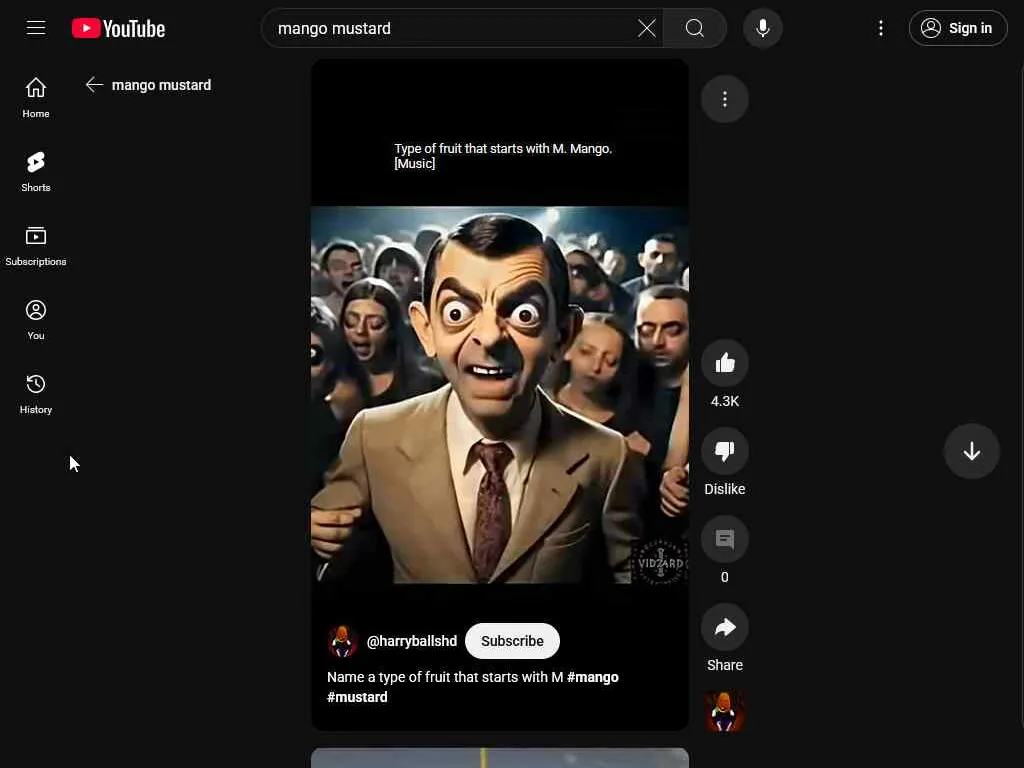Click the Short's caption text overlay
Screen dimensions: 1024x768
(x=503, y=156)
